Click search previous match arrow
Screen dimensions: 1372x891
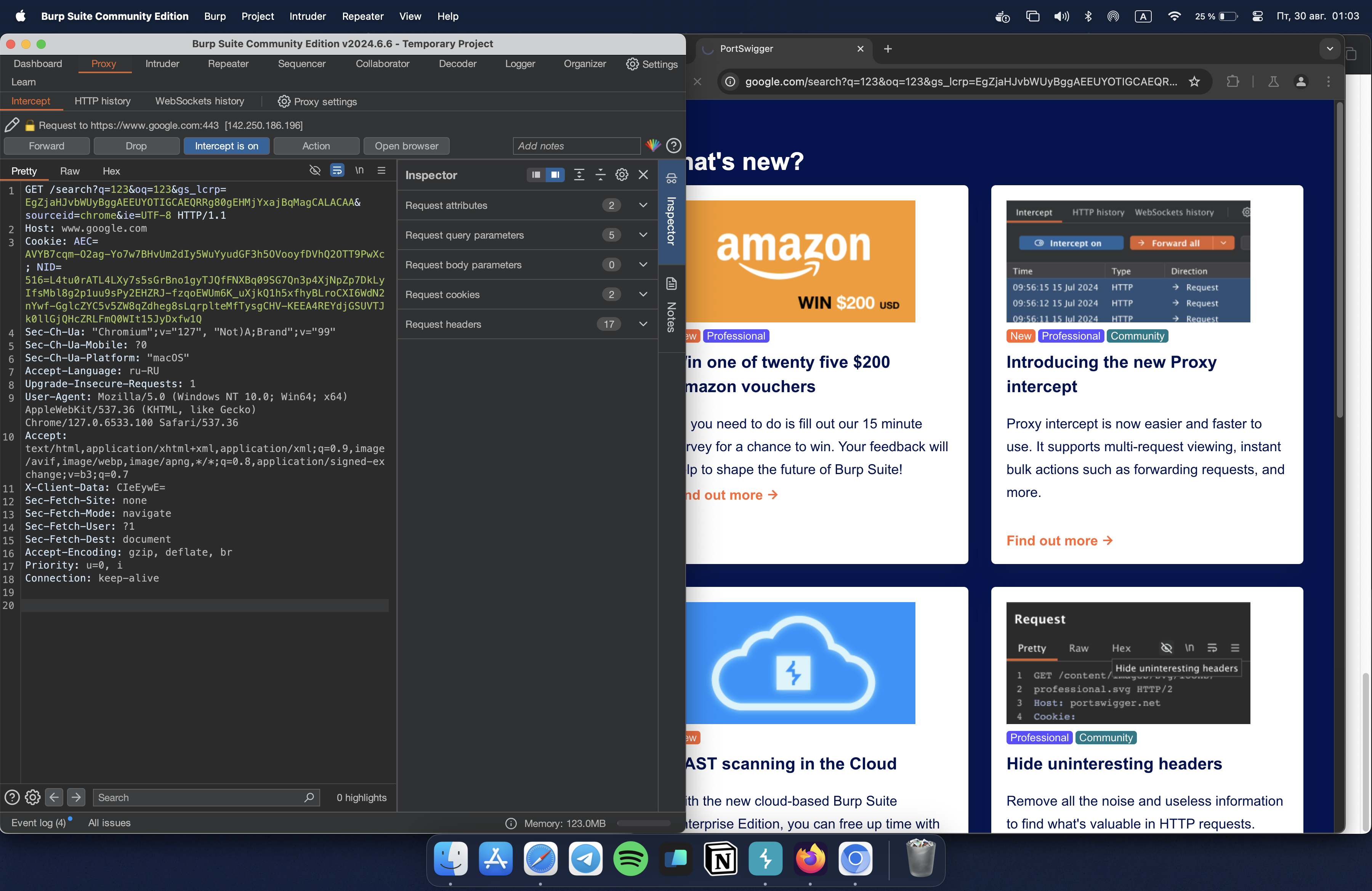[x=54, y=797]
